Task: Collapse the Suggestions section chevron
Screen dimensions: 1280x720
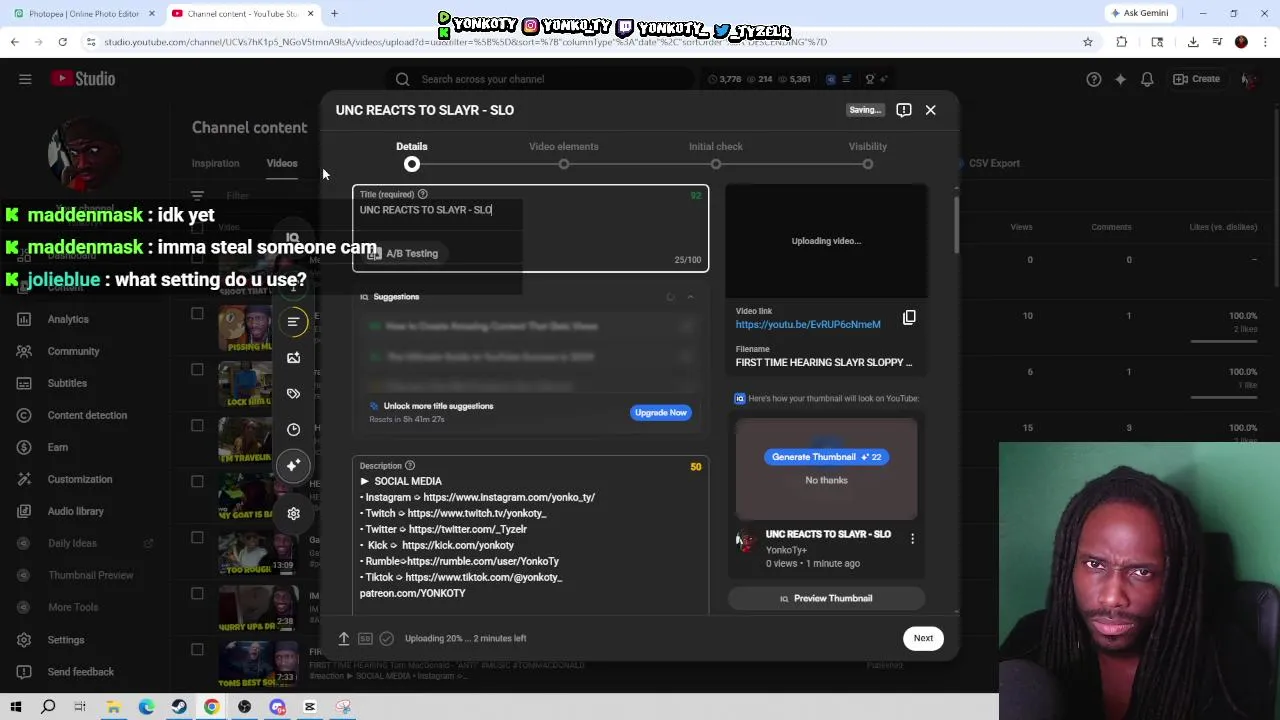Action: coord(690,297)
